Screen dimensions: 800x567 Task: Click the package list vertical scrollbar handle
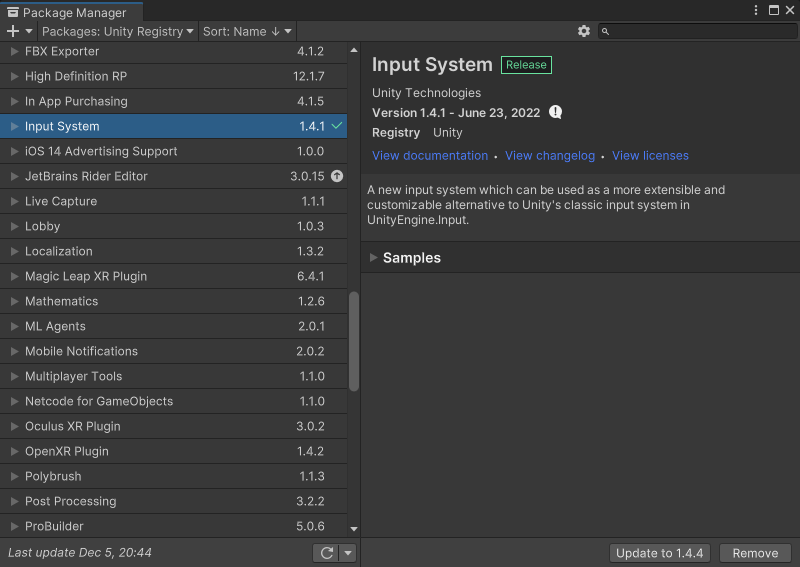pos(354,341)
